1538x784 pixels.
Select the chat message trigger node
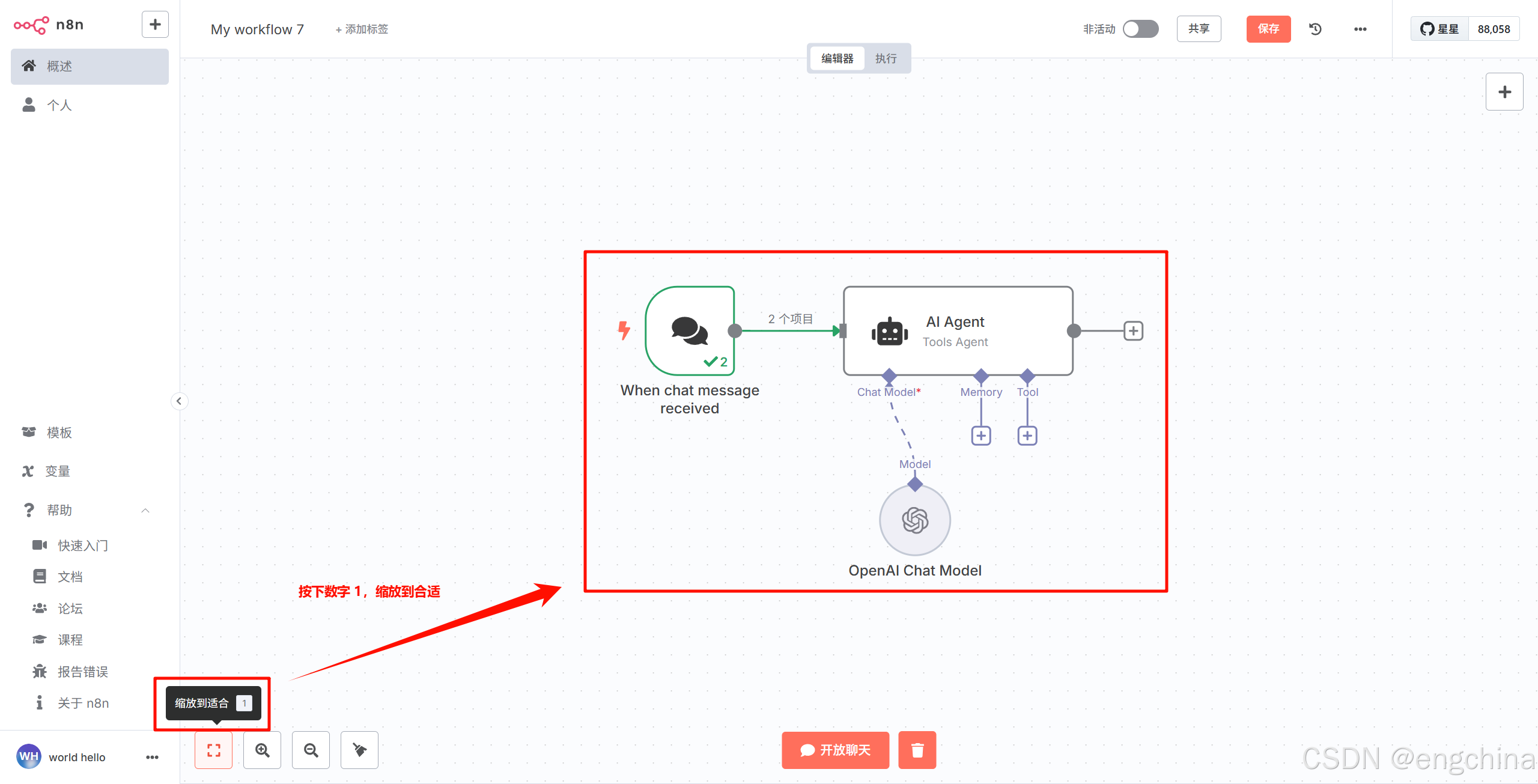pyautogui.click(x=690, y=330)
